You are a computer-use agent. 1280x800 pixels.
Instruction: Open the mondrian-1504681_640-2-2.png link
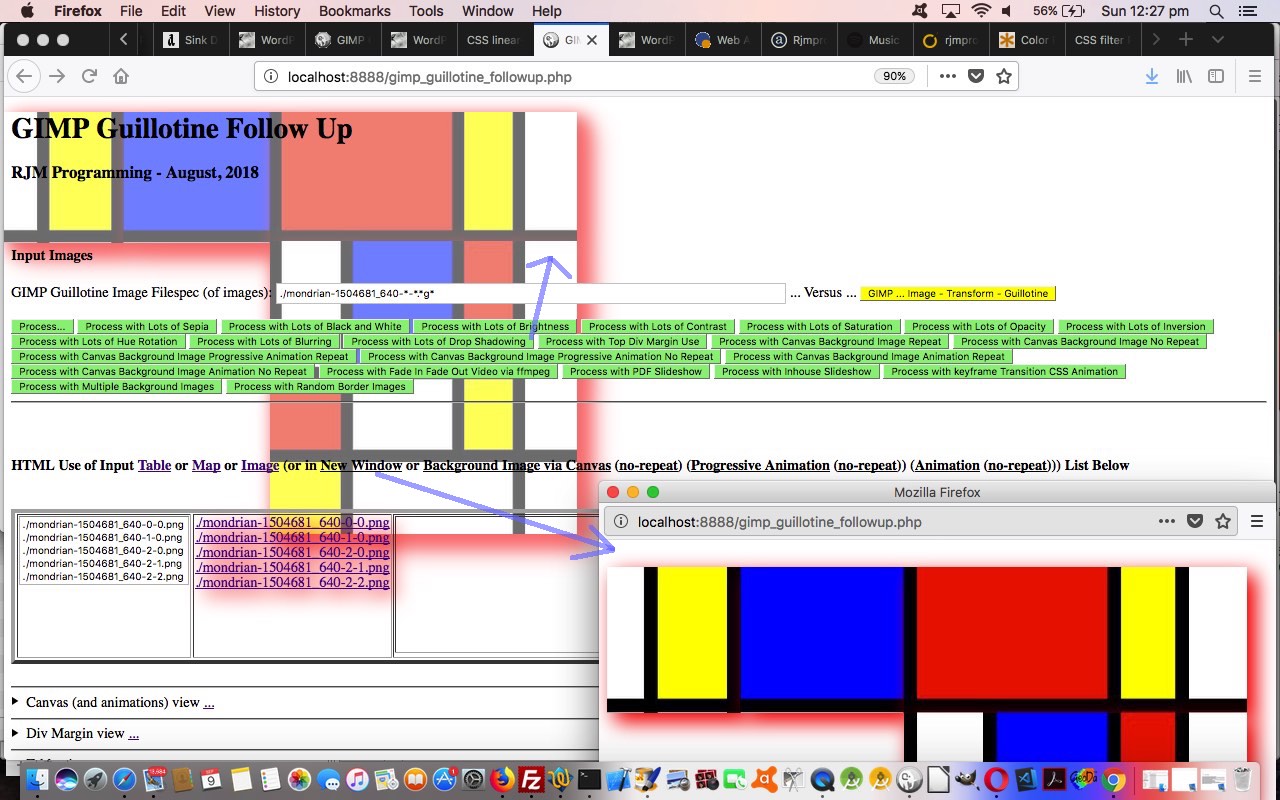click(292, 582)
